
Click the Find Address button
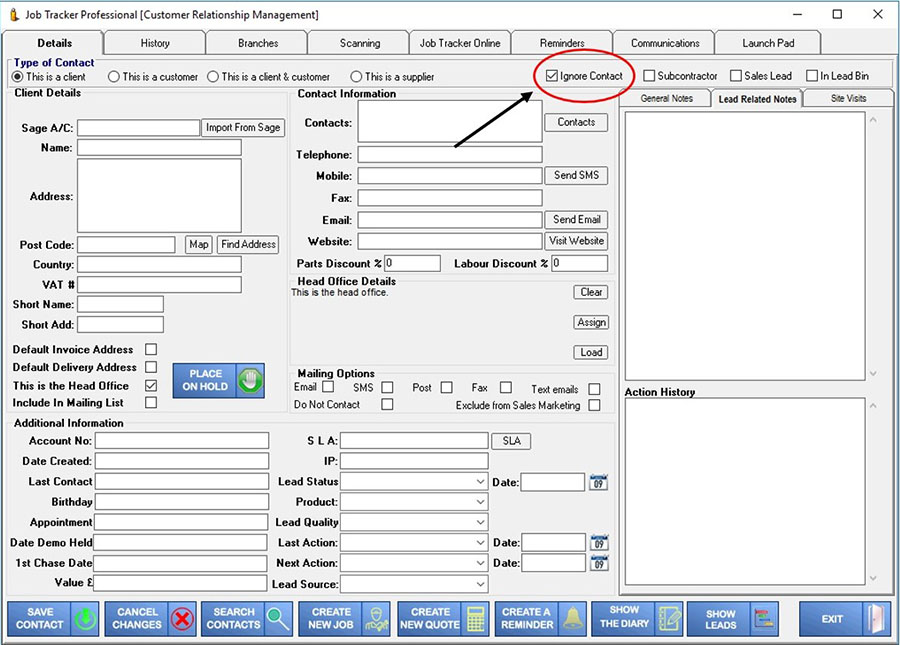[248, 244]
